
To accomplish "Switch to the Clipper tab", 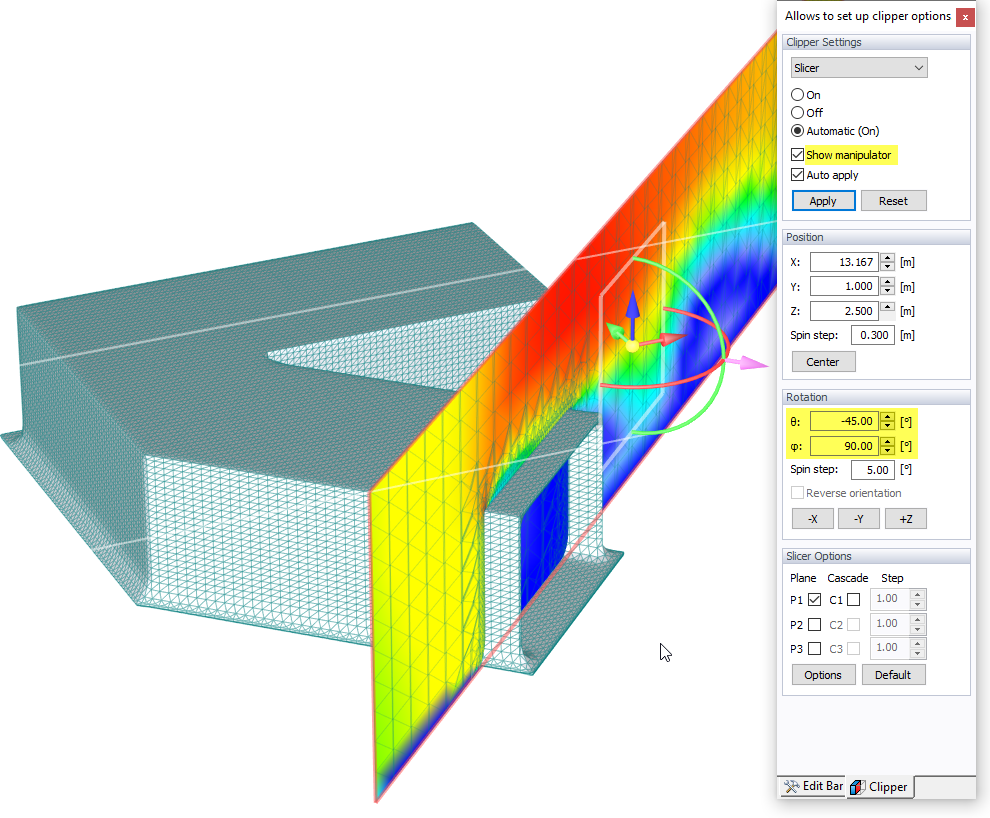I will click(x=879, y=788).
